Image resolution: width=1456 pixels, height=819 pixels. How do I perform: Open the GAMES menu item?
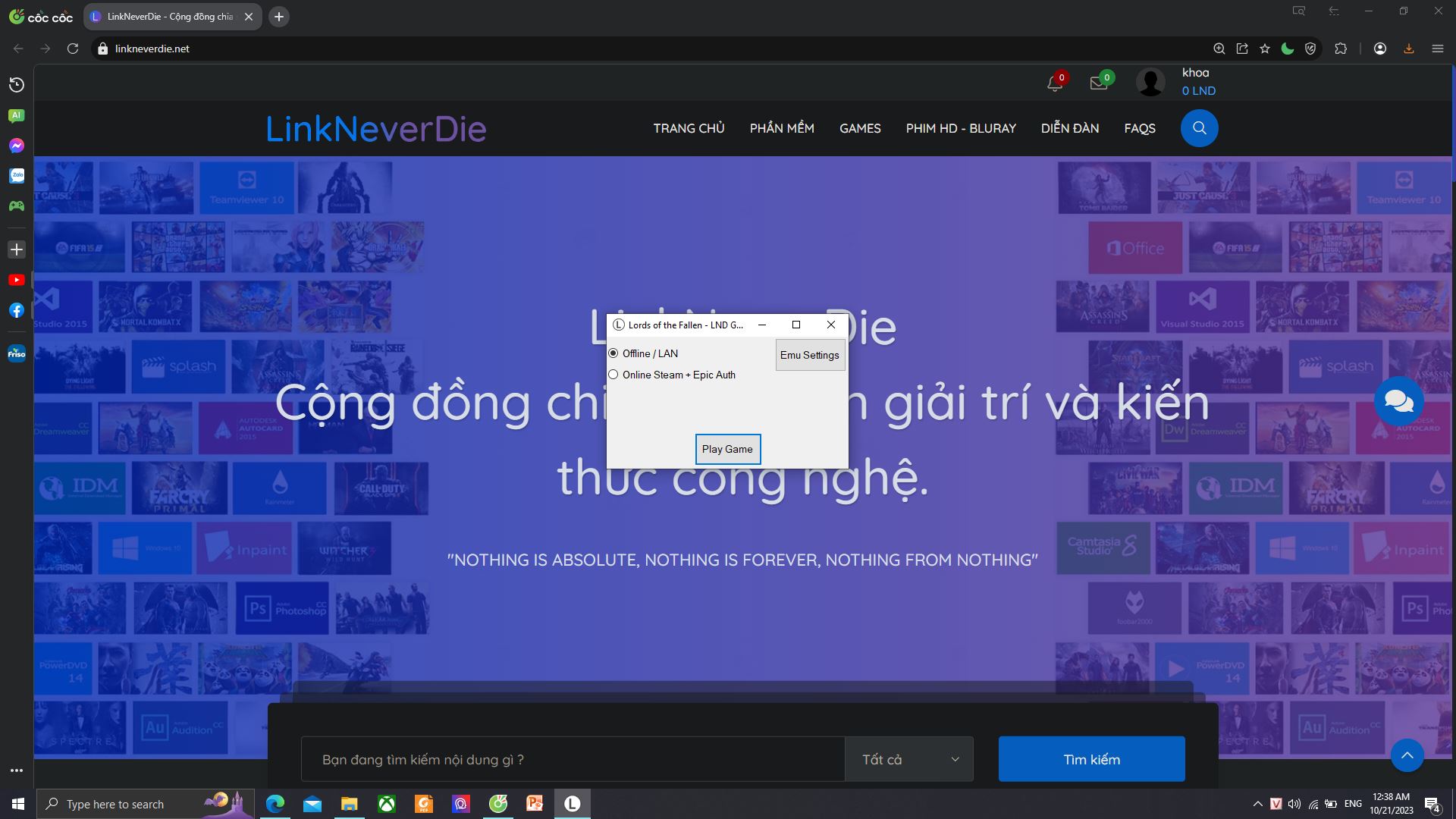(860, 128)
